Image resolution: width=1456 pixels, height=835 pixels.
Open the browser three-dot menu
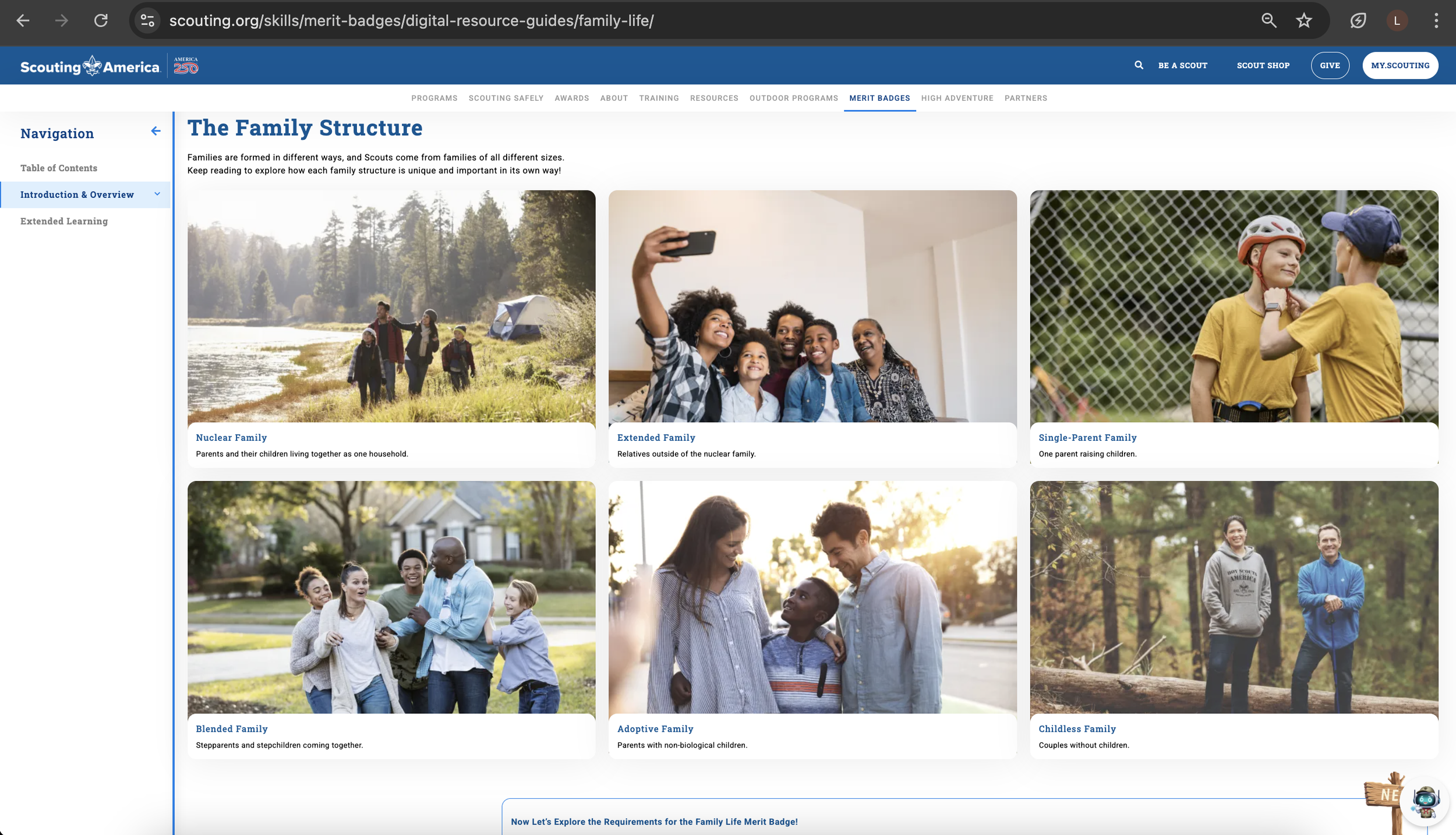1436,21
